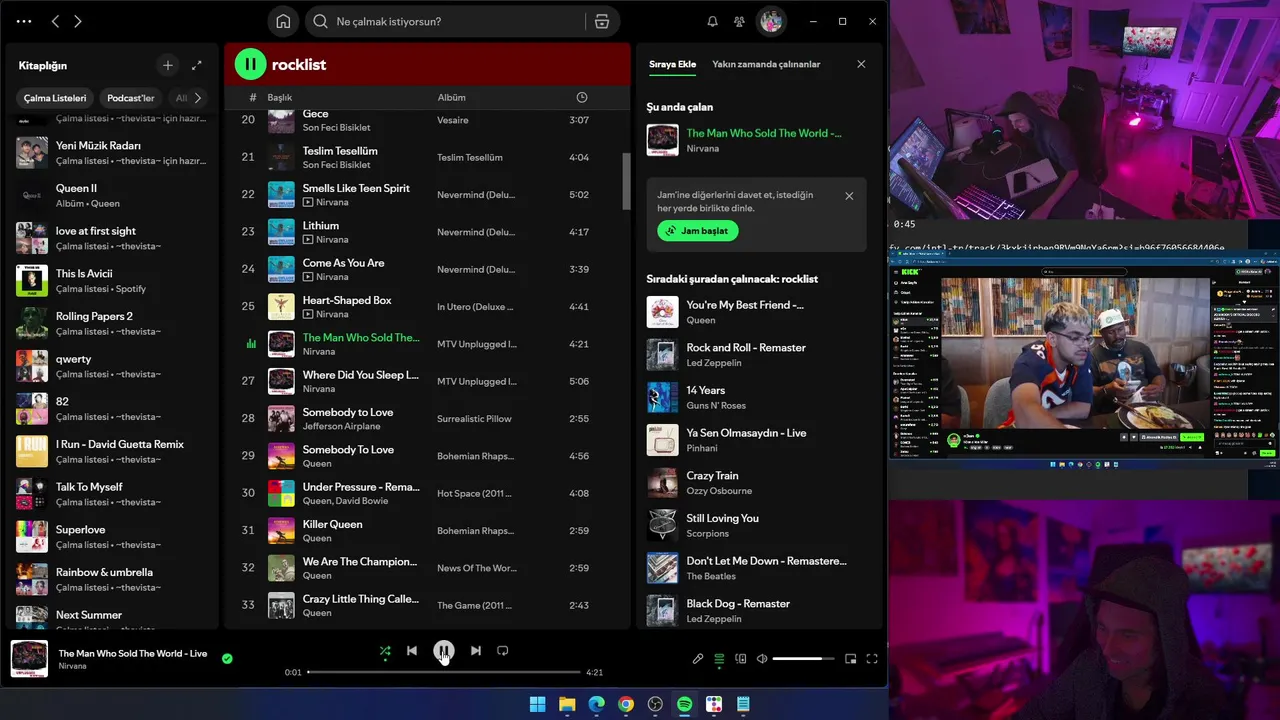Switch to Sıraya Ekle tab

[x=672, y=64]
